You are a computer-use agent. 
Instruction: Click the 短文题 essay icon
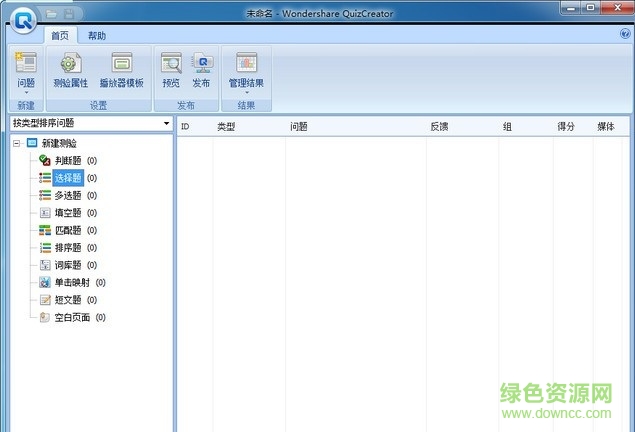[45, 300]
